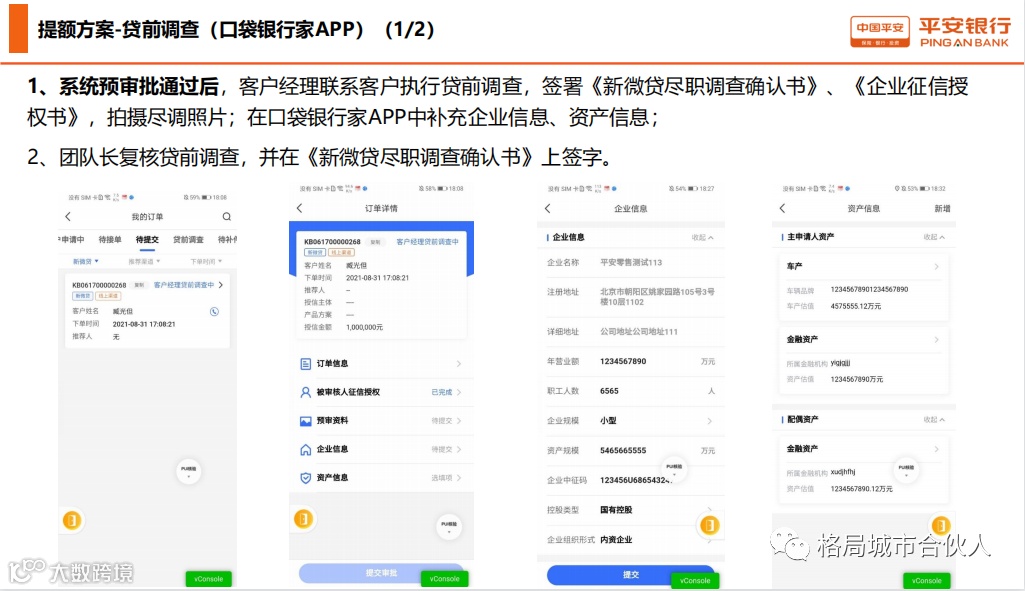1025x591 pixels.
Task: Open vConsole on the 资产信息 screen
Action: pyautogui.click(x=926, y=581)
